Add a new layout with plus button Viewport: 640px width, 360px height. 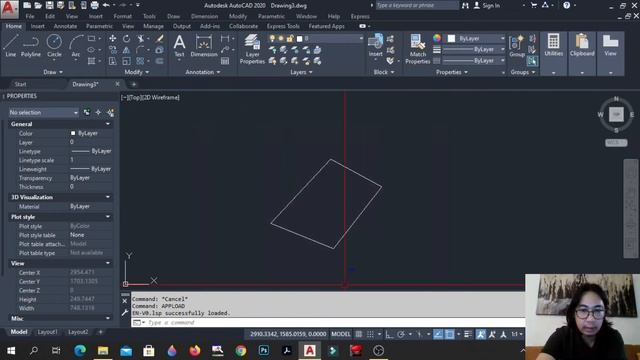(100, 332)
